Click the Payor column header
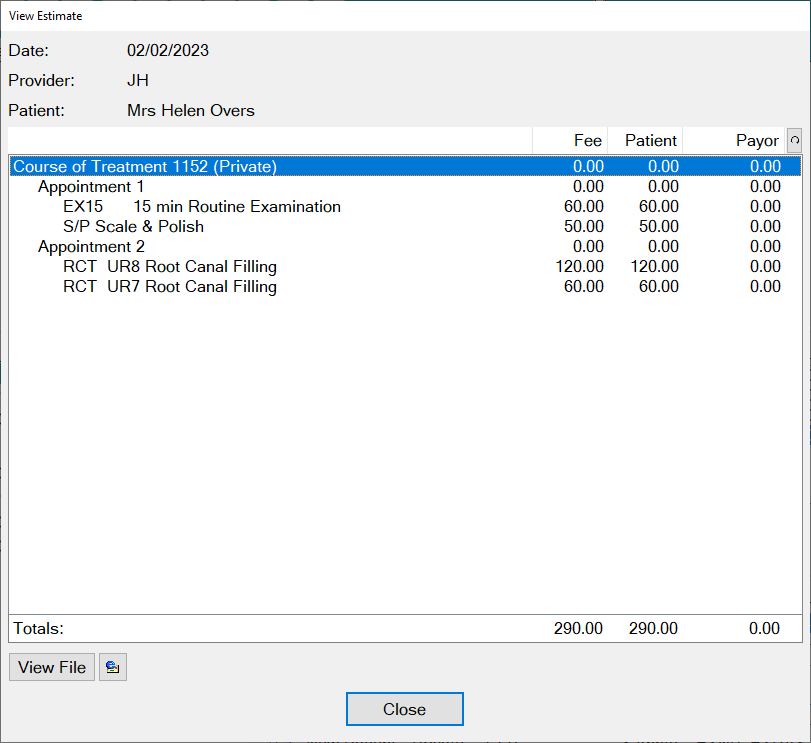Image resolution: width=811 pixels, height=743 pixels. (x=758, y=140)
